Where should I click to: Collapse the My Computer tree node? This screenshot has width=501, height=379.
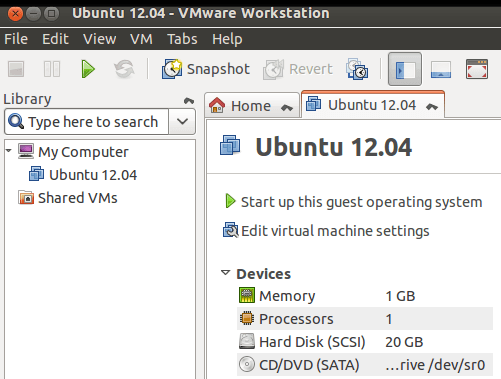[x=9, y=151]
